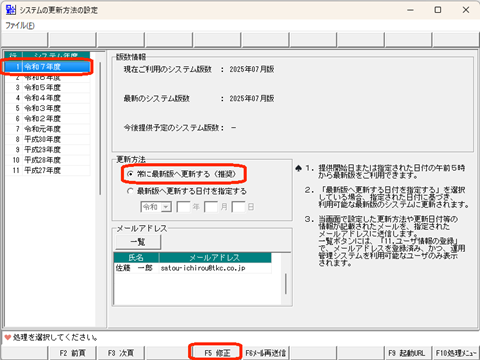Select the 令和元年度 row
Screen dimensions: 480x360
48,129
